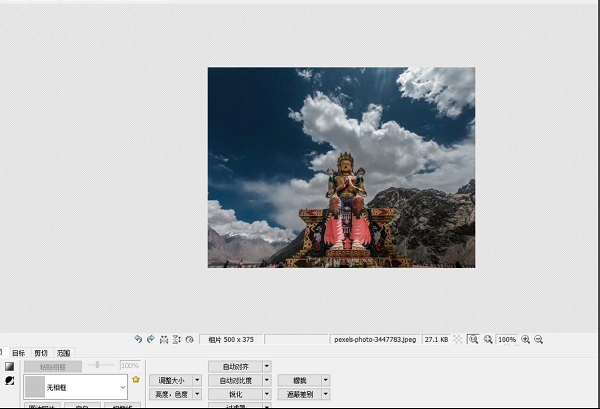Open the 朦胧 dropdown arrow
This screenshot has width=600, height=409.
click(326, 380)
